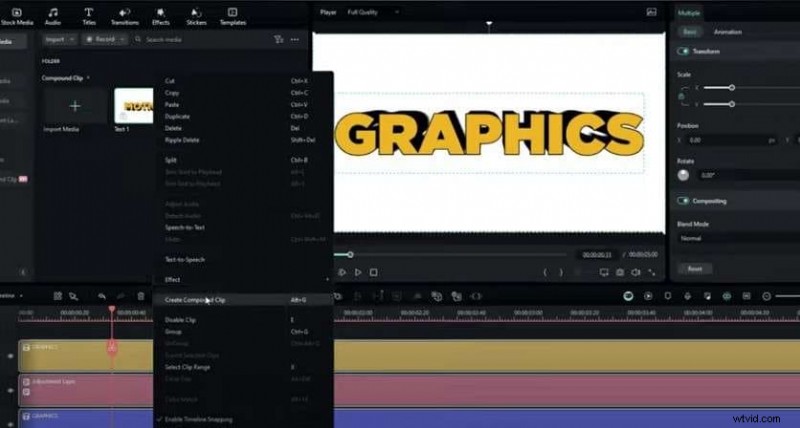Adjust the Scale X slider

pyautogui.click(x=732, y=88)
